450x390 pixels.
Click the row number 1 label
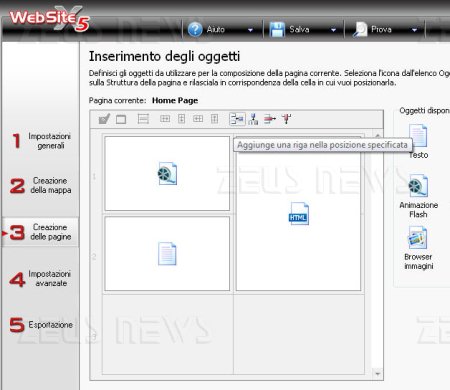(94, 176)
